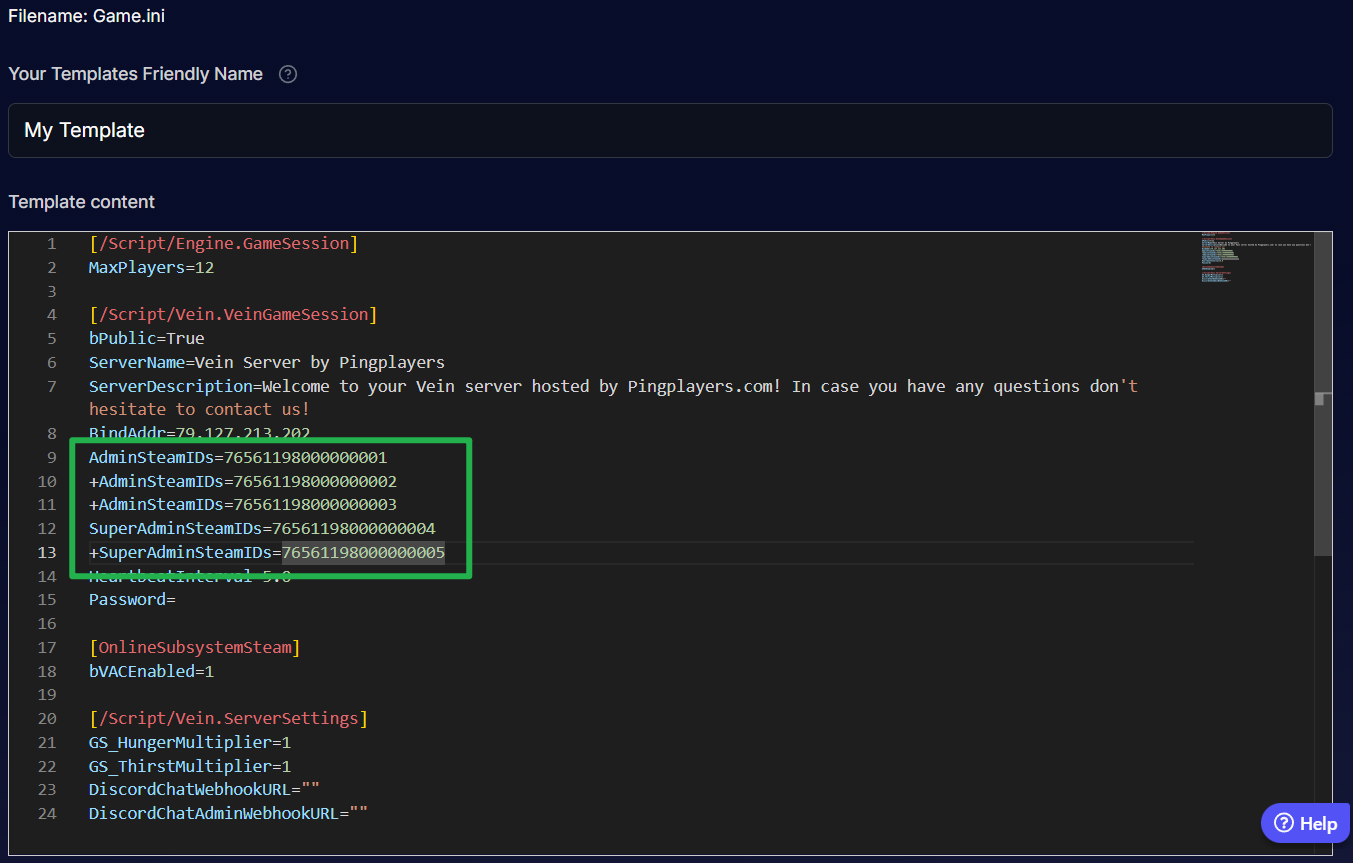Click the GS_ThirstMultiplier=1 line
The height and width of the screenshot is (863, 1353).
[x=189, y=766]
